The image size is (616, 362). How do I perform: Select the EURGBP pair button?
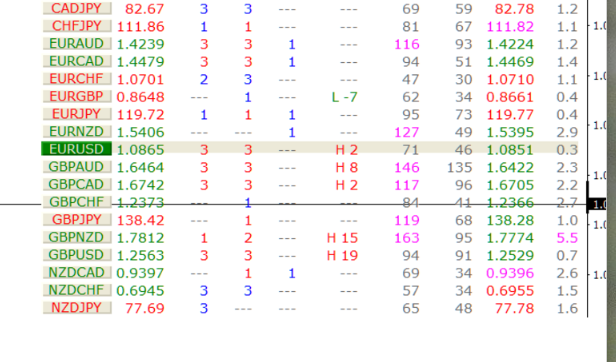pos(77,96)
